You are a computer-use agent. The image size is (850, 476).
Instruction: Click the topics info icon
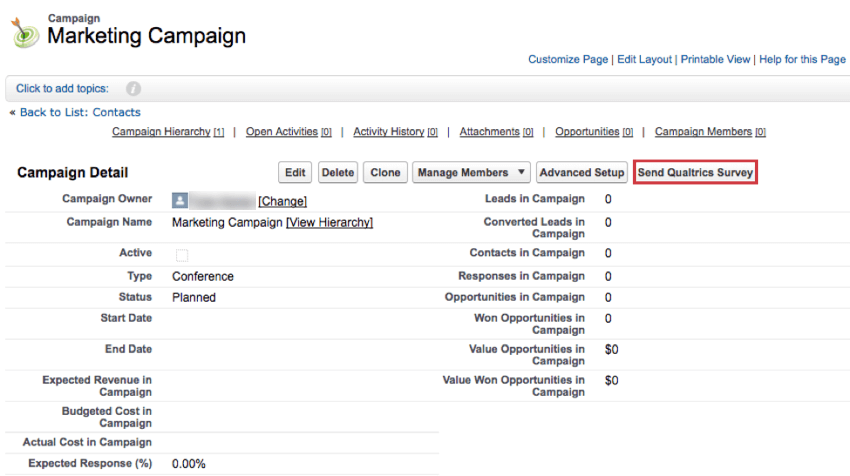tap(133, 89)
